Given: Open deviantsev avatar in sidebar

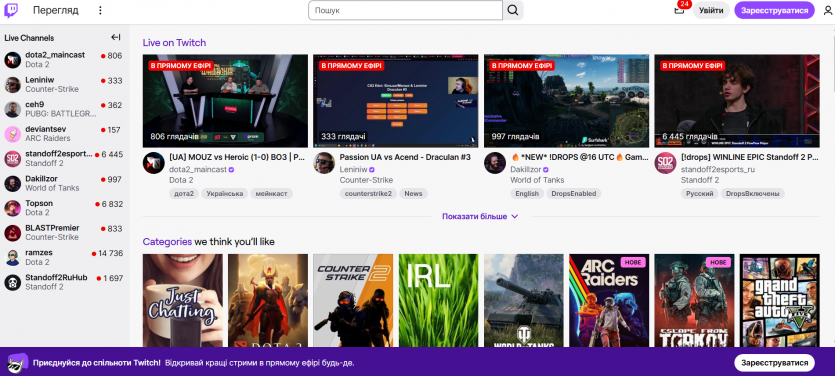Looking at the screenshot, I should (13, 134).
